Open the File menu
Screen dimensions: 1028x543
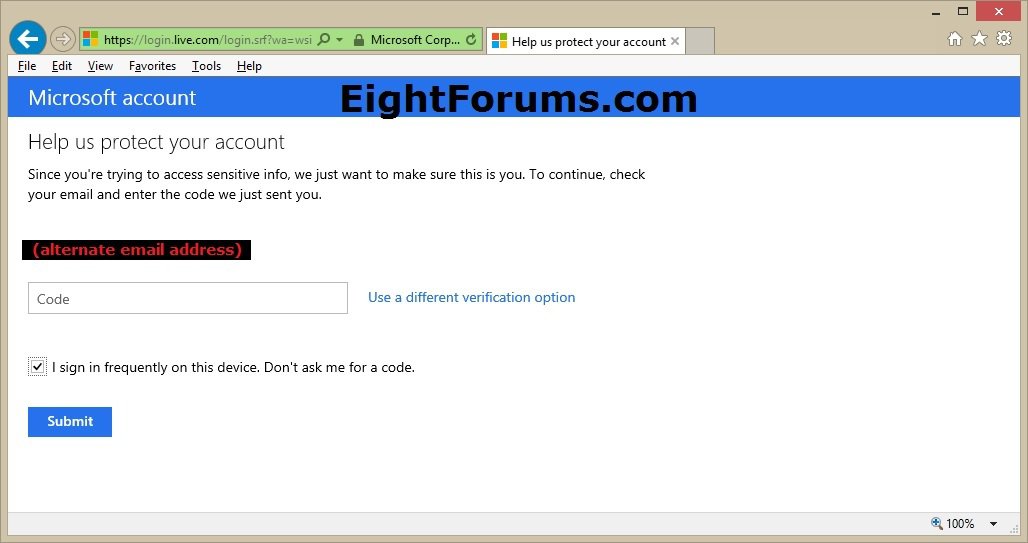coord(27,66)
